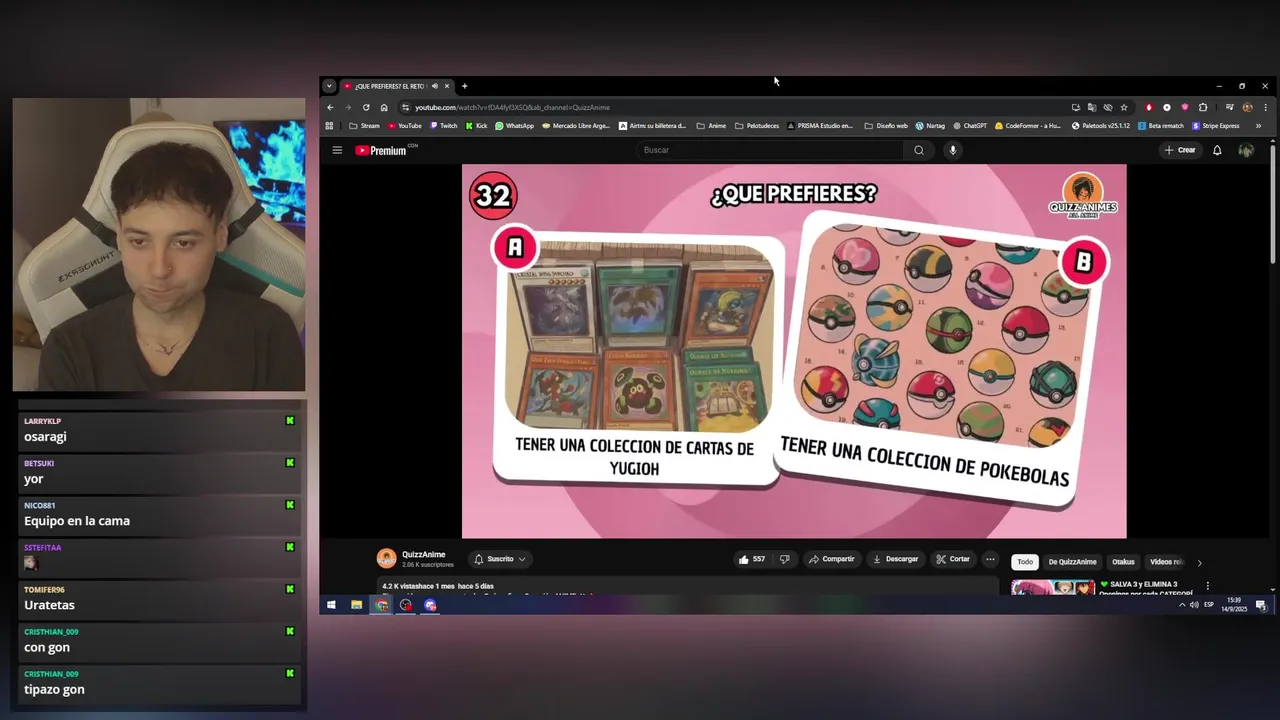Click the YouTube page vertical scrollbar
The width and height of the screenshot is (1280, 720).
pyautogui.click(x=1272, y=205)
